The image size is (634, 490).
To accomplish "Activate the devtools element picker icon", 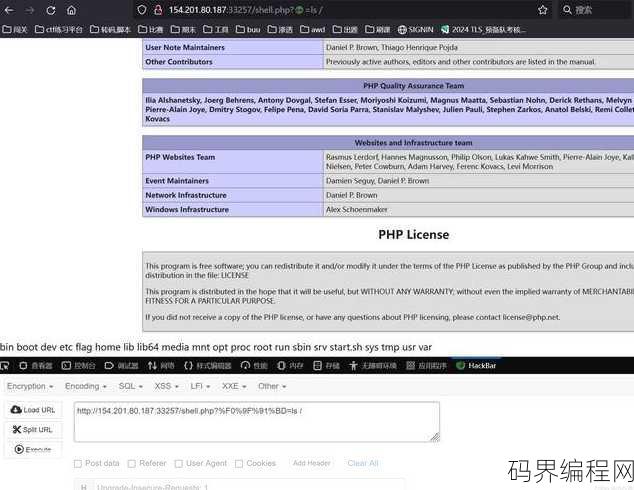I will tap(4, 366).
